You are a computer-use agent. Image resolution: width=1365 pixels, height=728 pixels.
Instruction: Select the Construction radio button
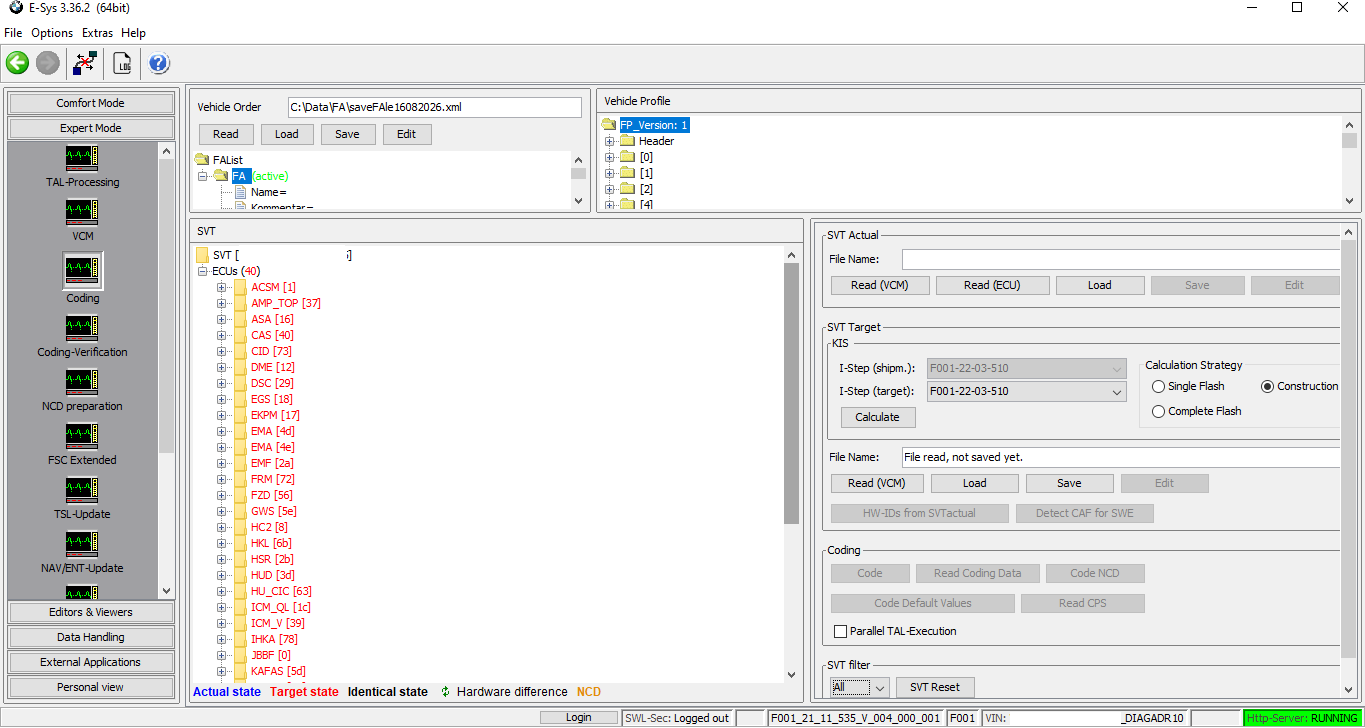click(x=1268, y=386)
